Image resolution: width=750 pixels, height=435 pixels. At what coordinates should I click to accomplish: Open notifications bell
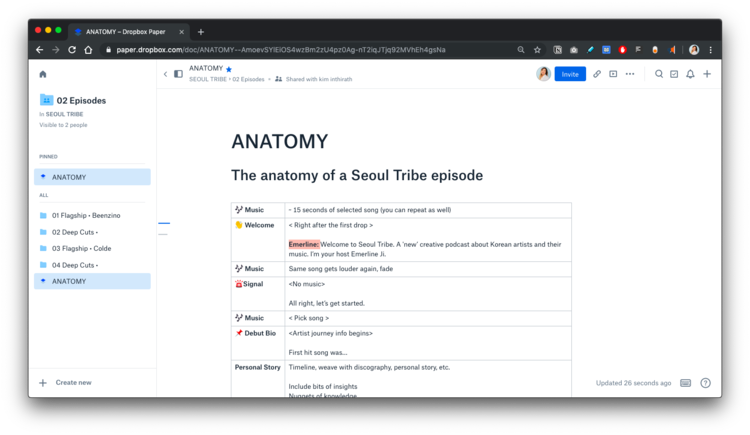[690, 74]
